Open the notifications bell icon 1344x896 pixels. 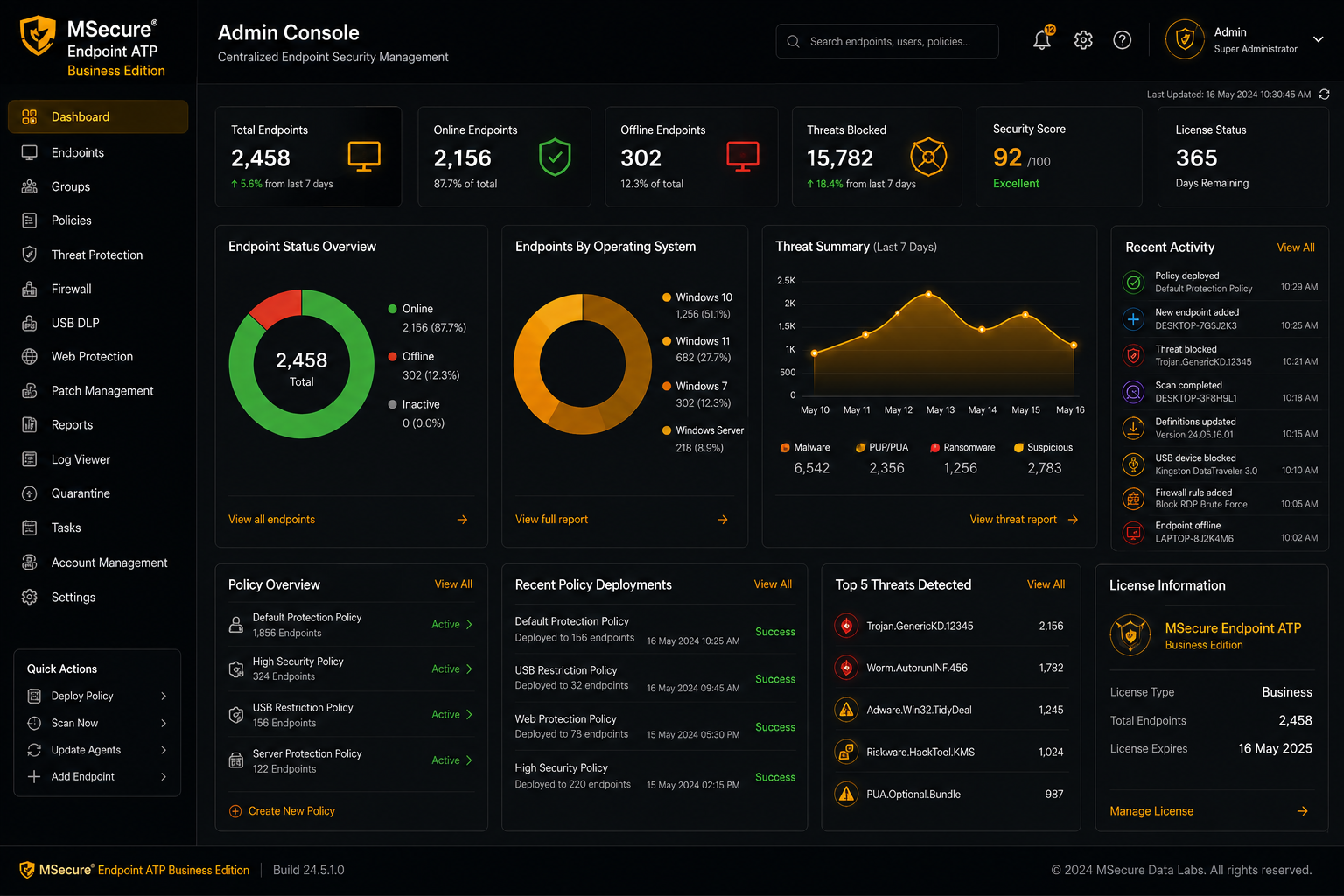(1042, 40)
